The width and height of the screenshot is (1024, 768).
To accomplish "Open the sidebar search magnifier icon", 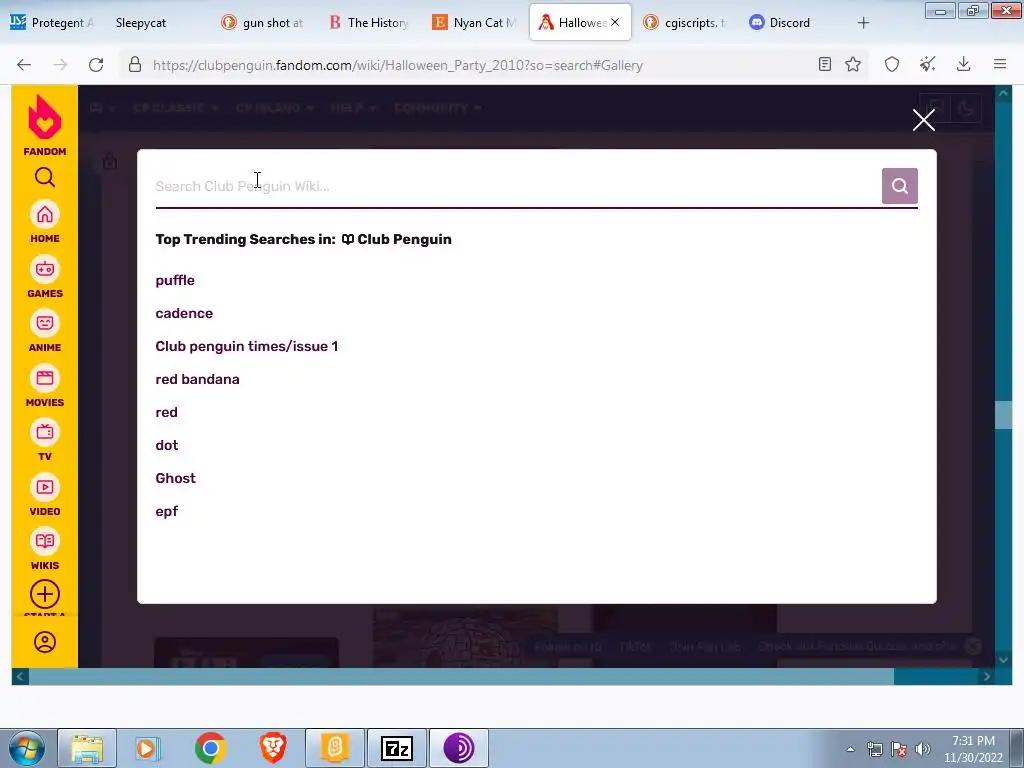I will pos(44,177).
